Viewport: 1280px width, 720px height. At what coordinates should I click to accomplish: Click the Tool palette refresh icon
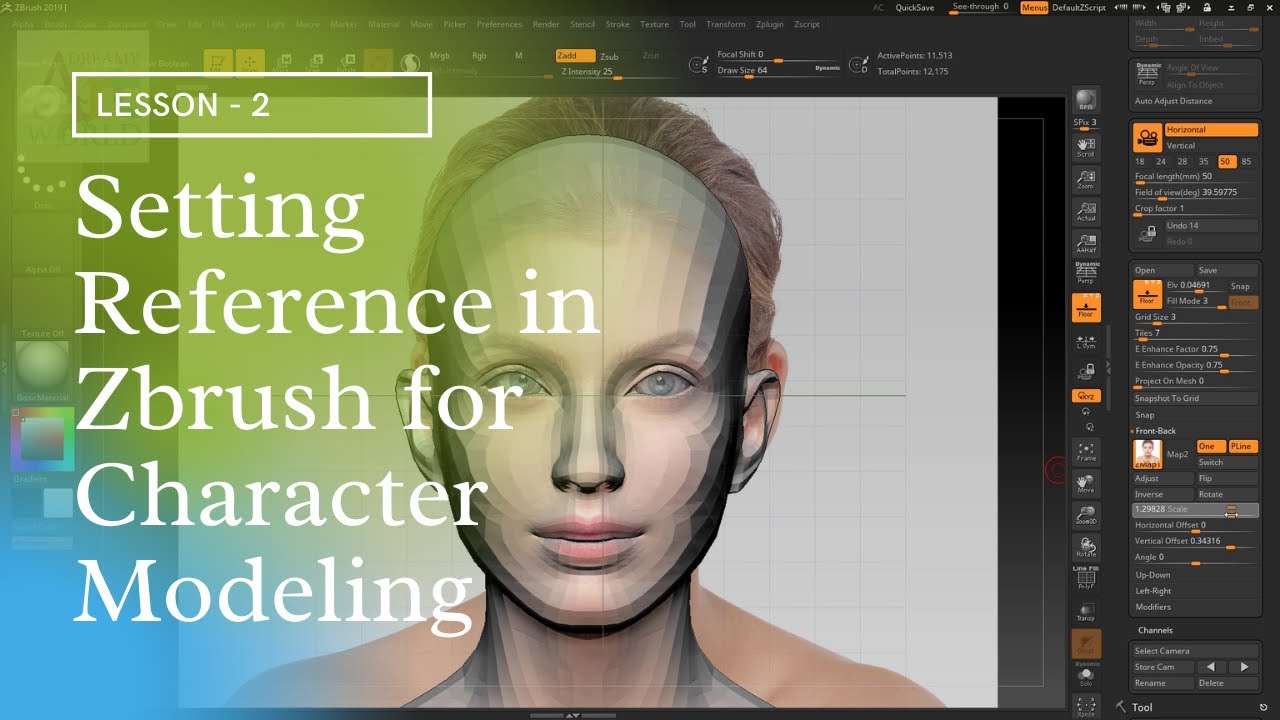1264,707
